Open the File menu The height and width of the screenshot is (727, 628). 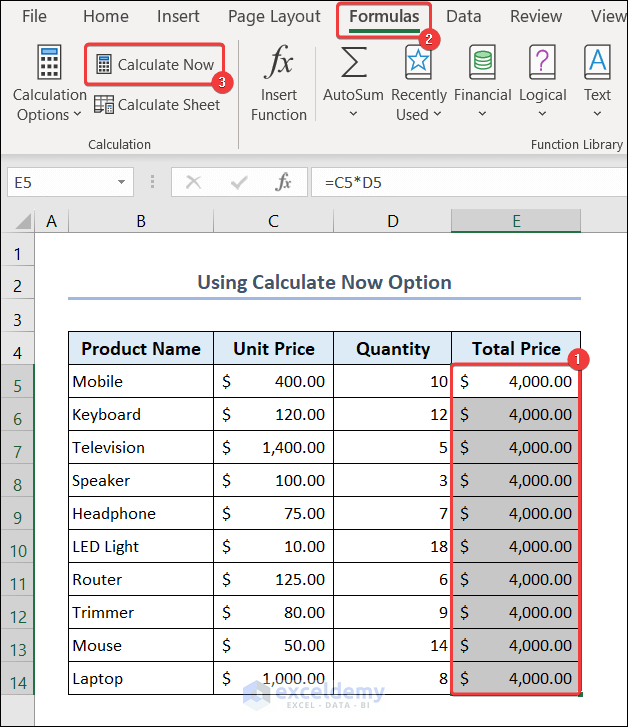click(34, 16)
